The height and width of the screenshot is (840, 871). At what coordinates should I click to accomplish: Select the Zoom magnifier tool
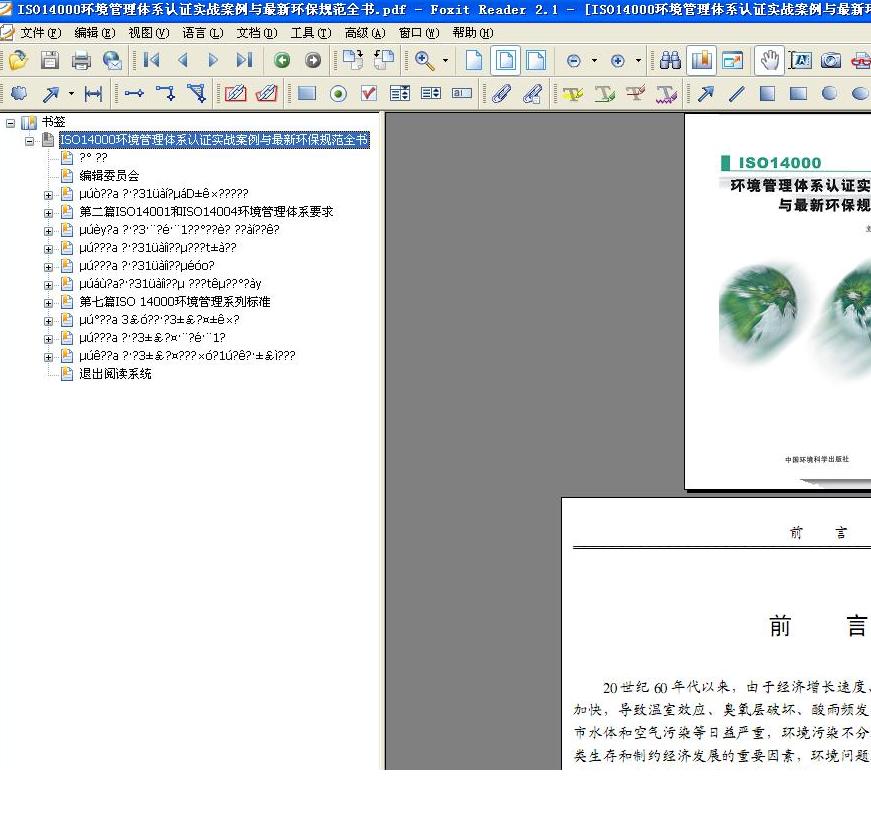pyautogui.click(x=424, y=60)
